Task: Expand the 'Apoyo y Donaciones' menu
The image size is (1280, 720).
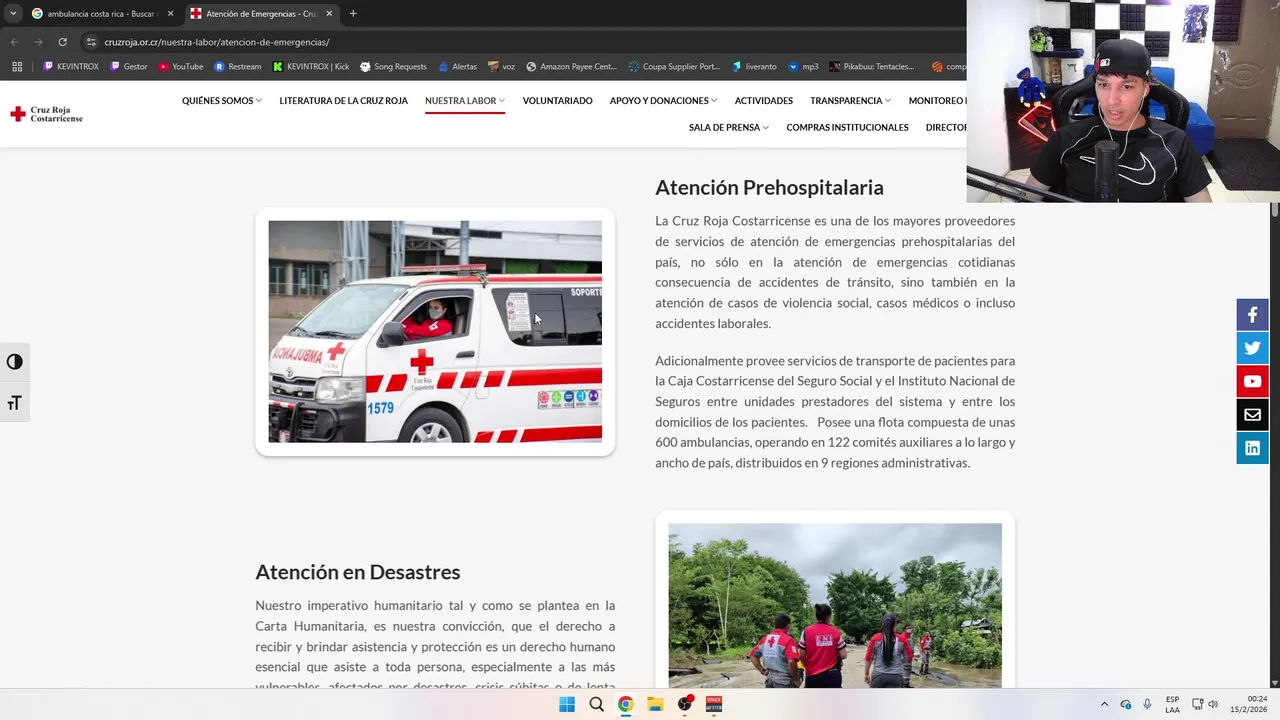Action: coord(663,101)
